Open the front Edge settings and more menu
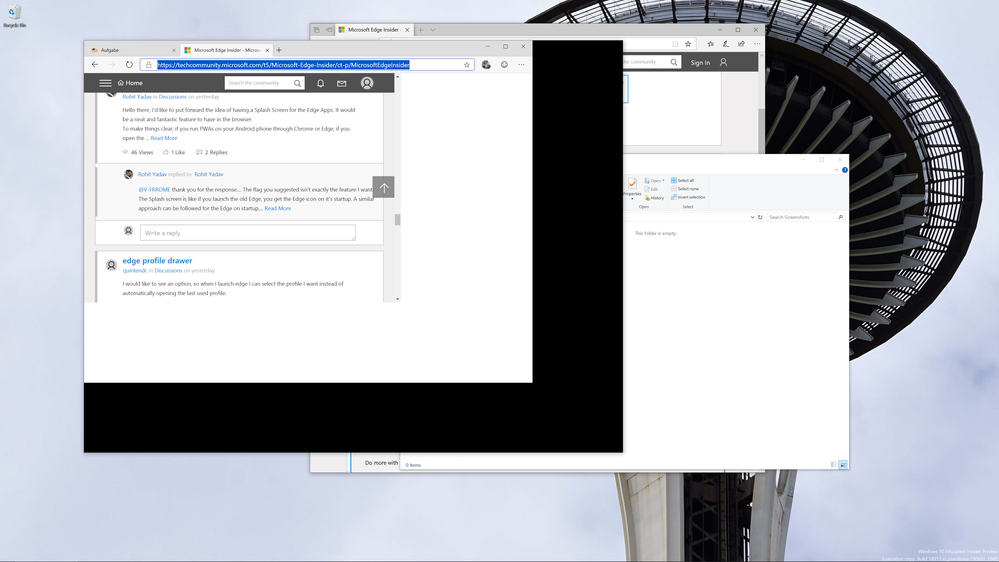 tap(521, 64)
